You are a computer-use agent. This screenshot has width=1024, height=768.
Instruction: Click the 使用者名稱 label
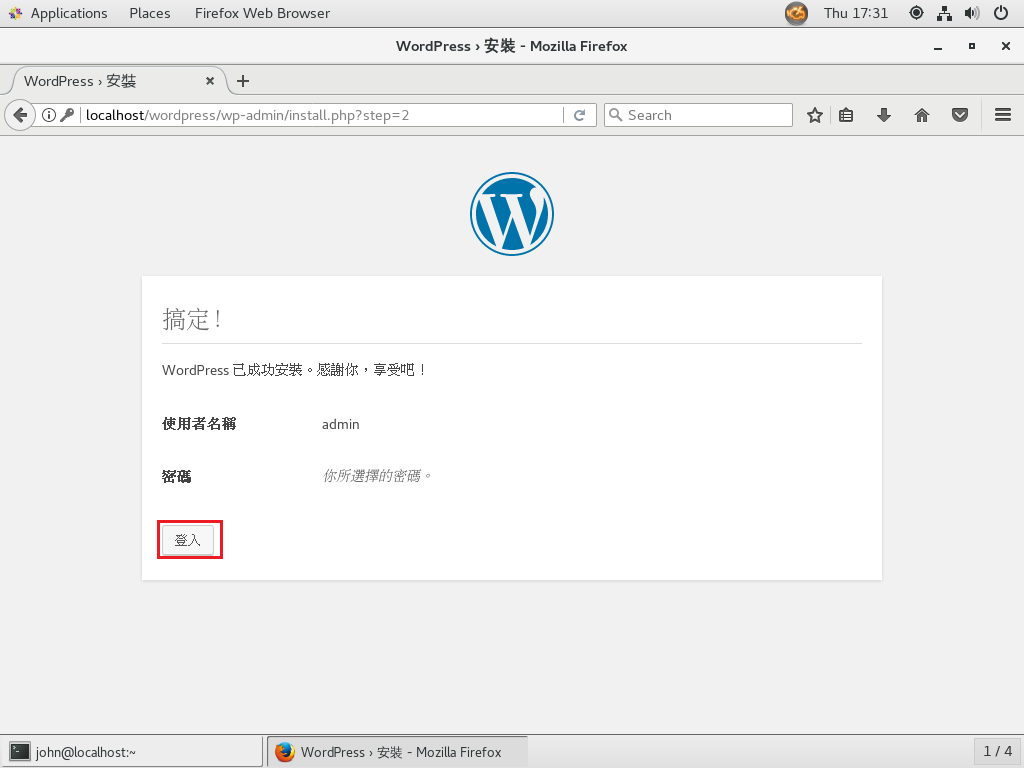click(x=199, y=424)
